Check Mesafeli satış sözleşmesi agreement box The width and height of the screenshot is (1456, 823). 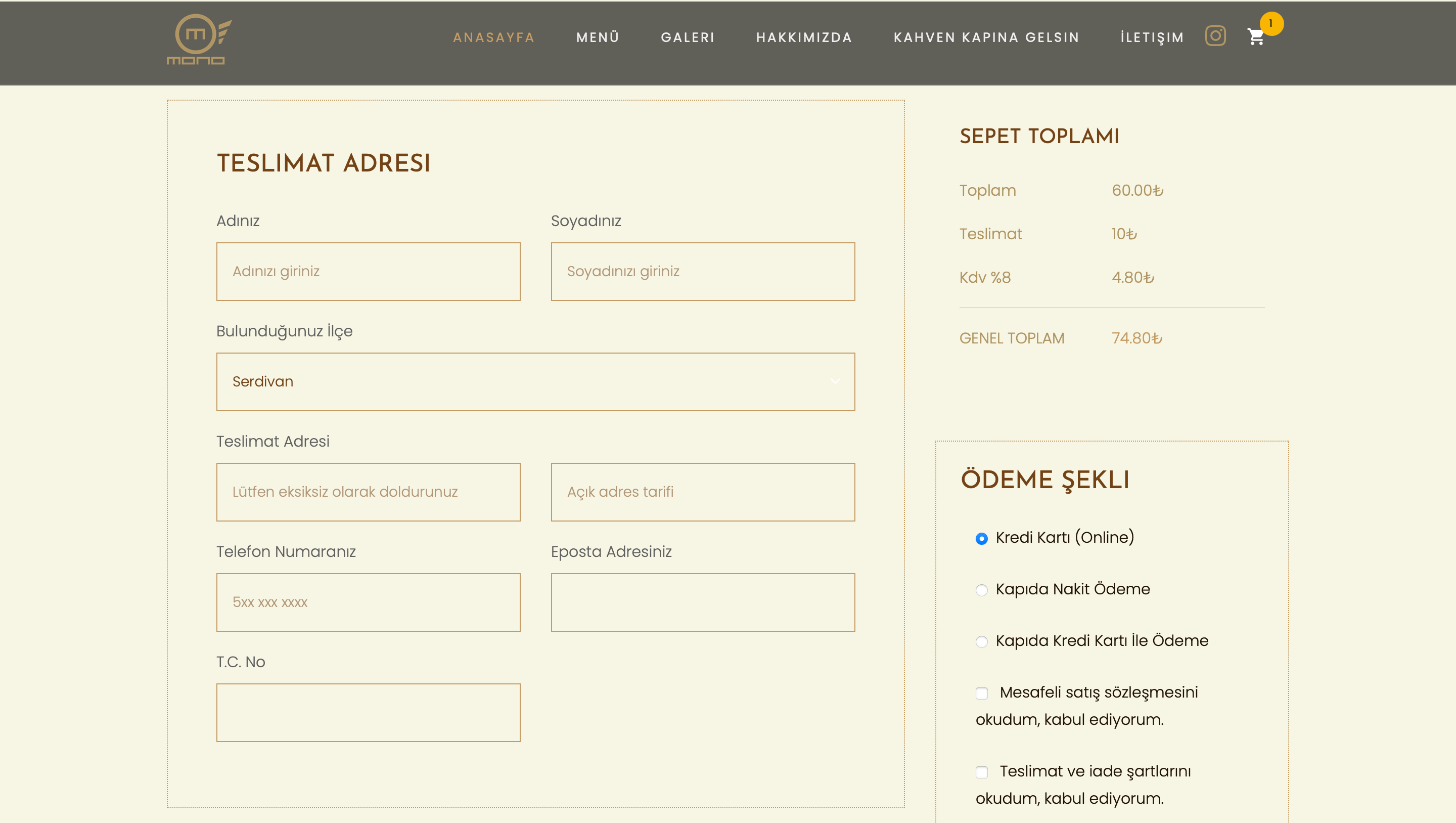pyautogui.click(x=982, y=693)
